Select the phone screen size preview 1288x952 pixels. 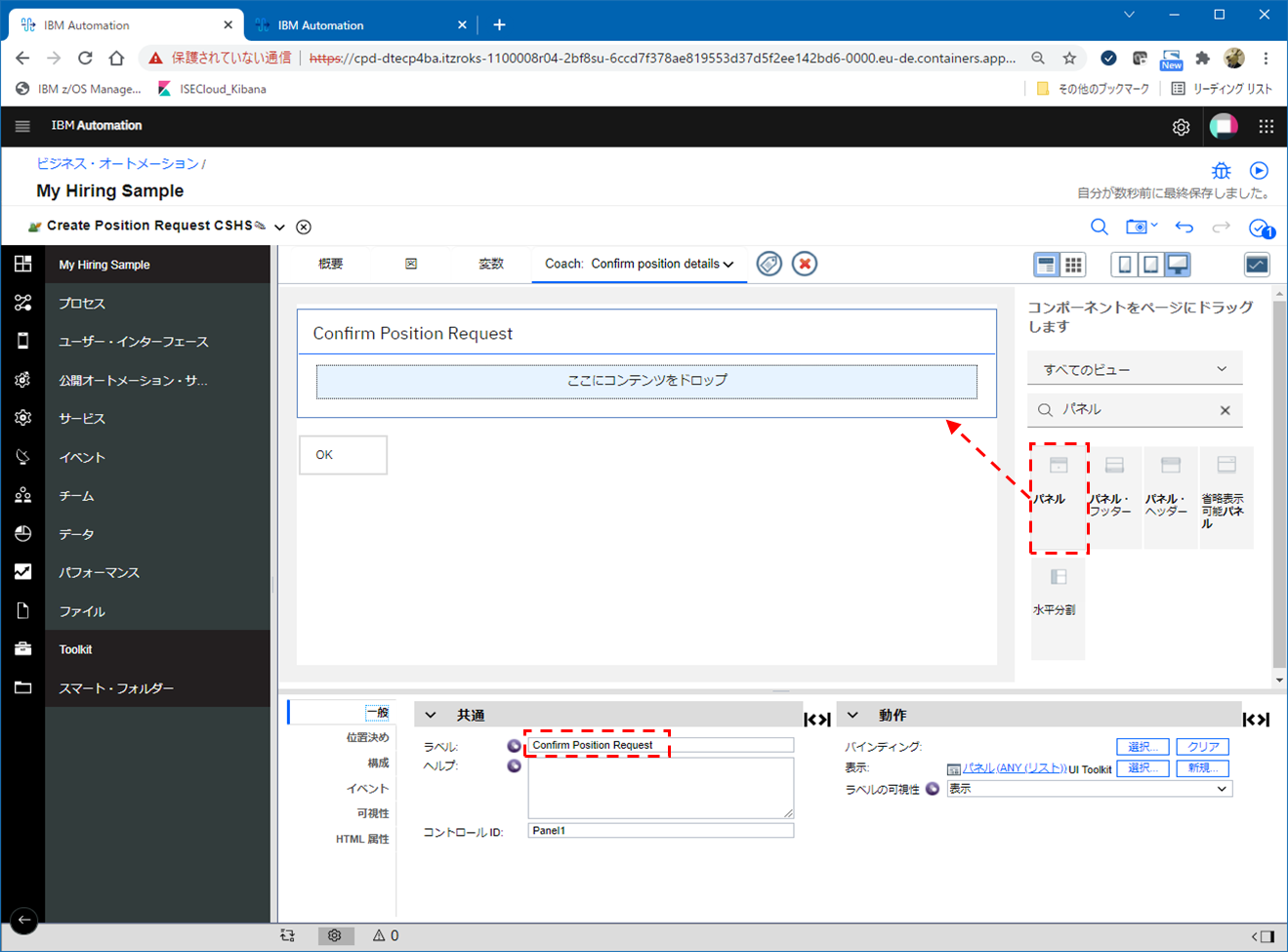(1125, 265)
